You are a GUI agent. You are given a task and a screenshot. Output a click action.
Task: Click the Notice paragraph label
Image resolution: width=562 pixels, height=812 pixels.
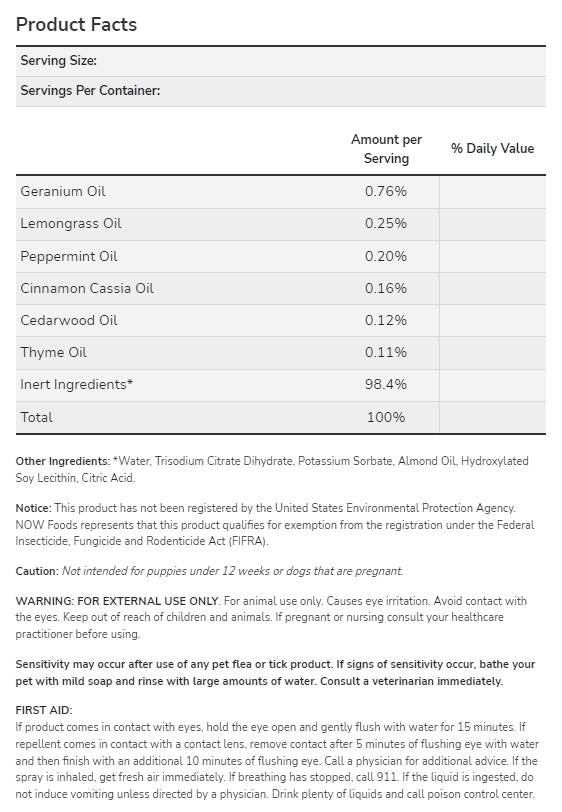coord(33,508)
